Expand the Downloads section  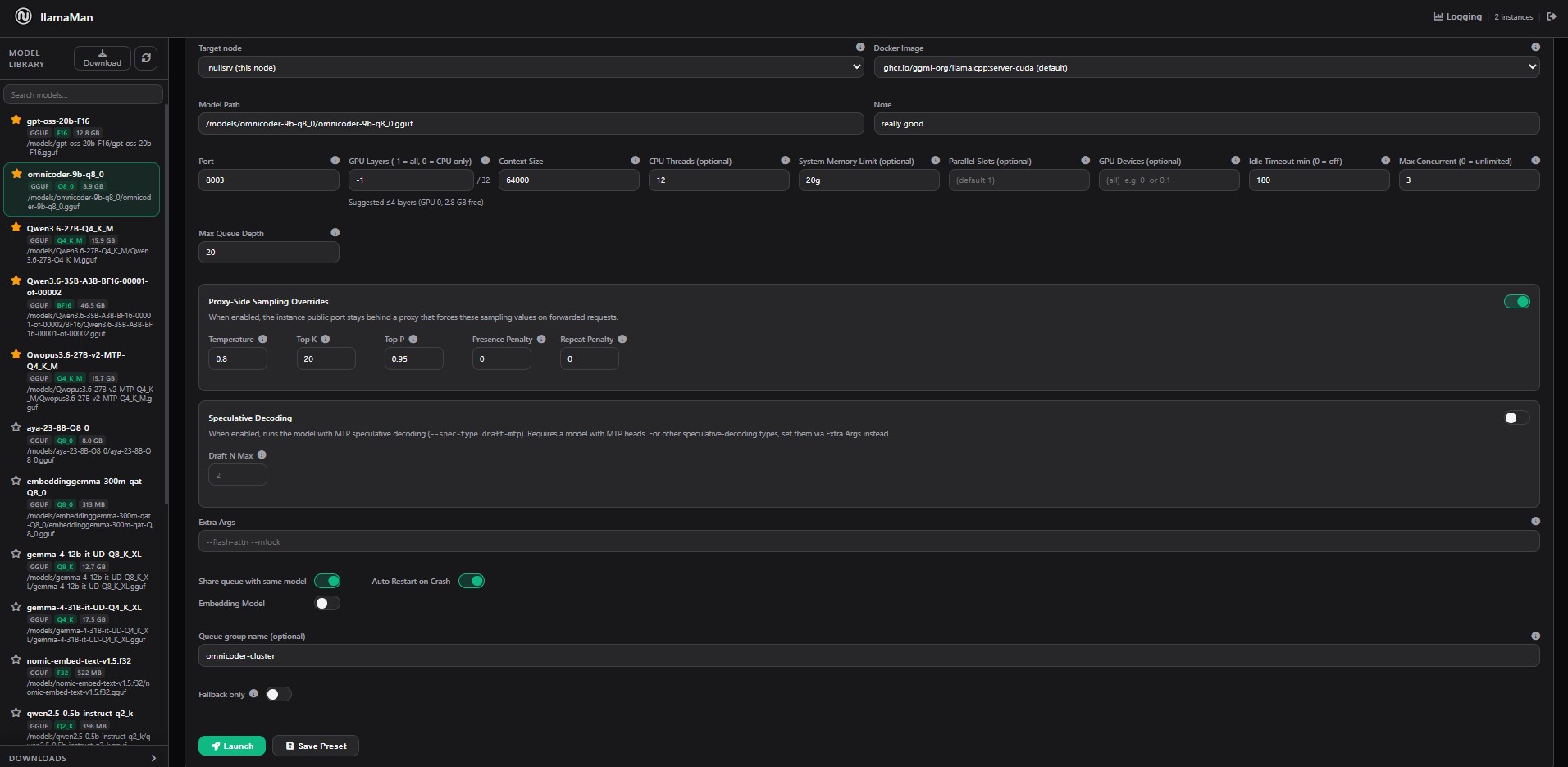(x=82, y=758)
